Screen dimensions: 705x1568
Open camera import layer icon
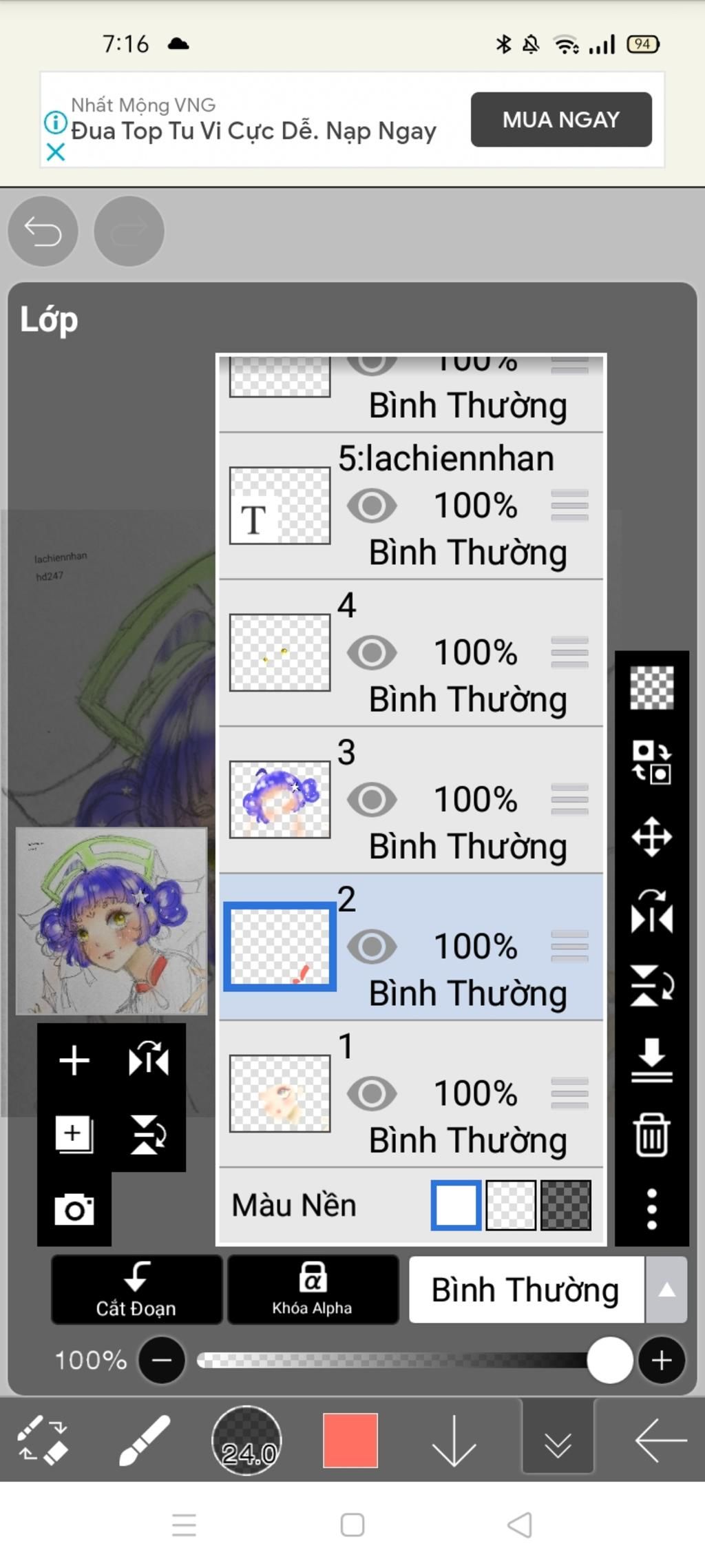(74, 1209)
